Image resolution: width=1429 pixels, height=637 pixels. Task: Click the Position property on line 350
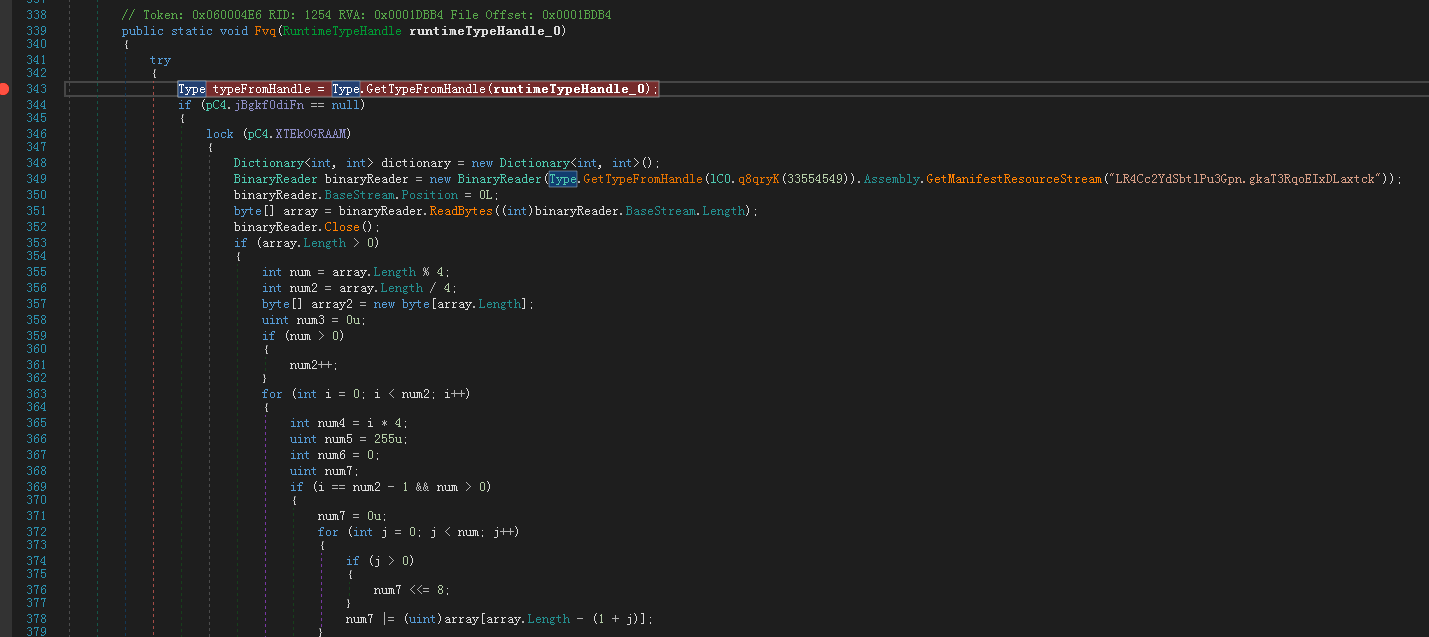(431, 195)
